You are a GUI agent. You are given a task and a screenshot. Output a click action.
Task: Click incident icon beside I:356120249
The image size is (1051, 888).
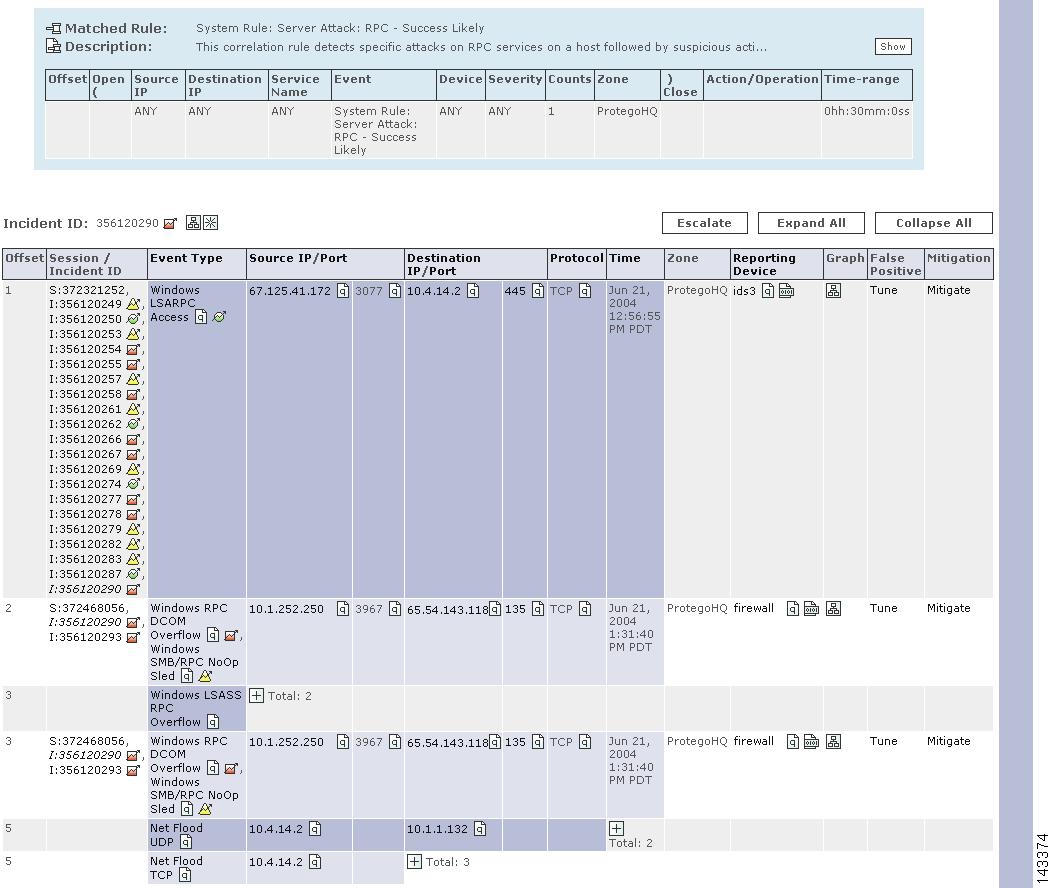133,305
